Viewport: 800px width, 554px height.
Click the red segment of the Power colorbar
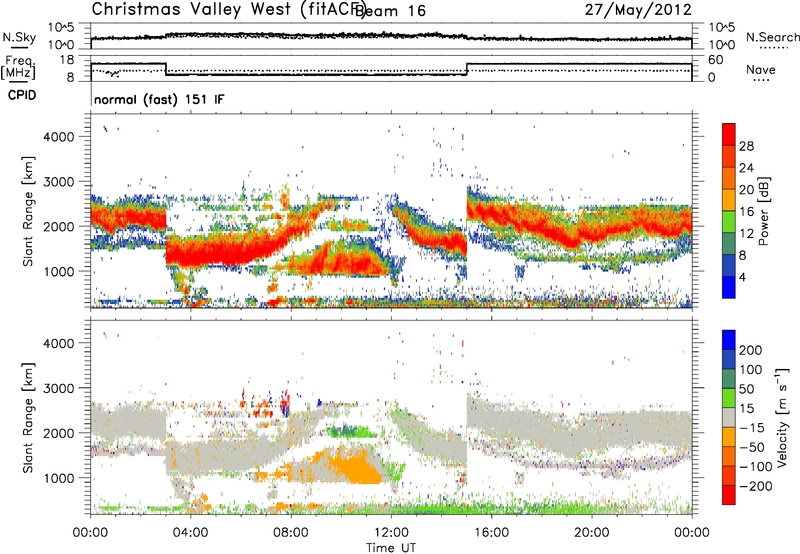coord(729,134)
